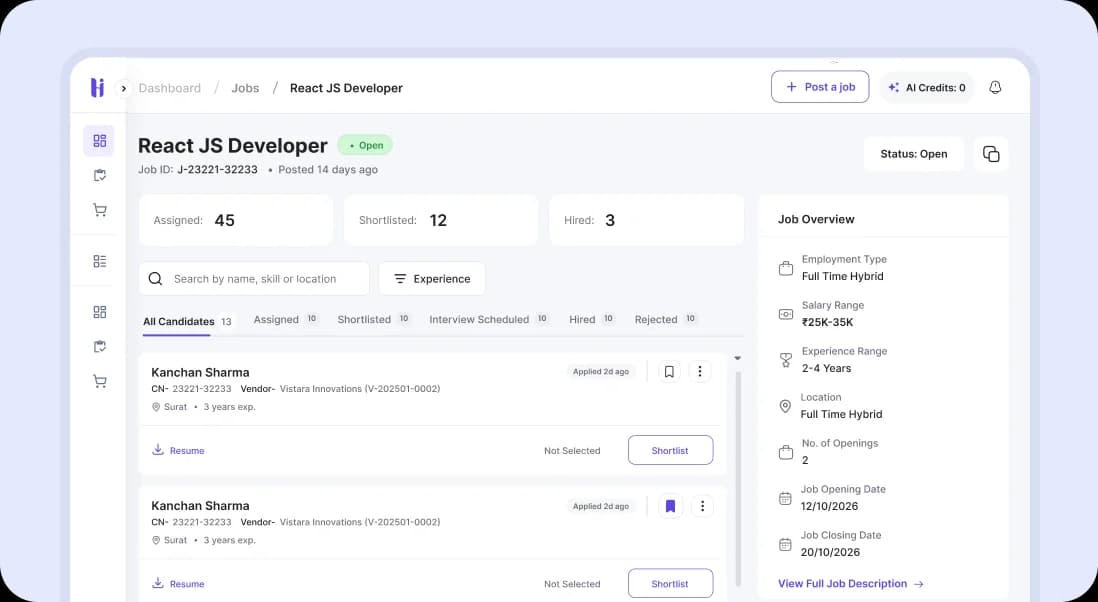Open the shopping cart icon in sidebar
This screenshot has width=1098, height=602.
pyautogui.click(x=98, y=210)
